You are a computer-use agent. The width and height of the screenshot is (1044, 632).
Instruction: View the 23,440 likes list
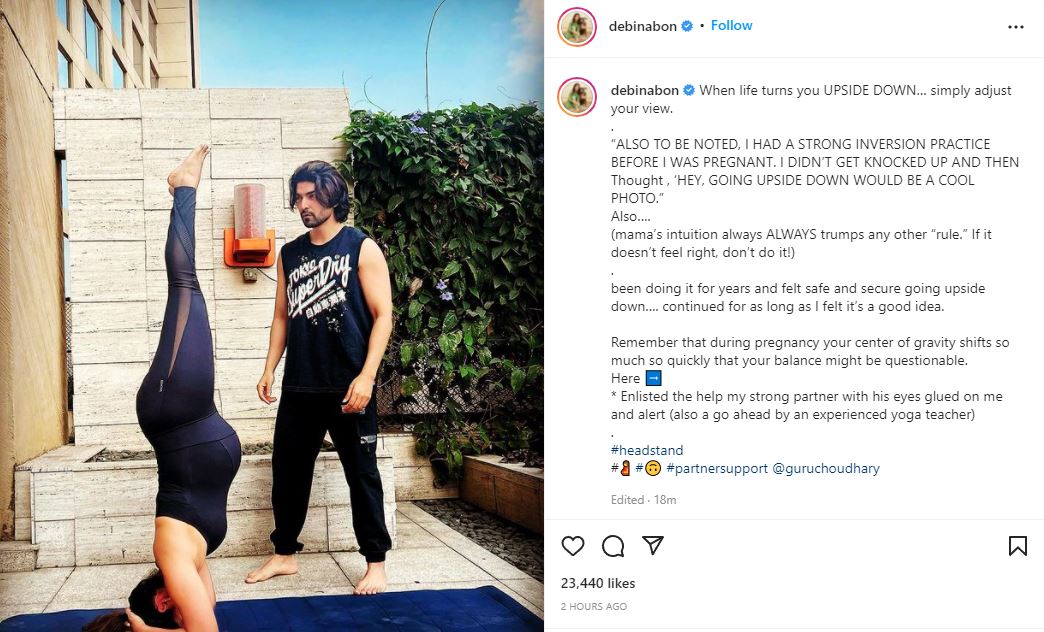pyautogui.click(x=598, y=583)
